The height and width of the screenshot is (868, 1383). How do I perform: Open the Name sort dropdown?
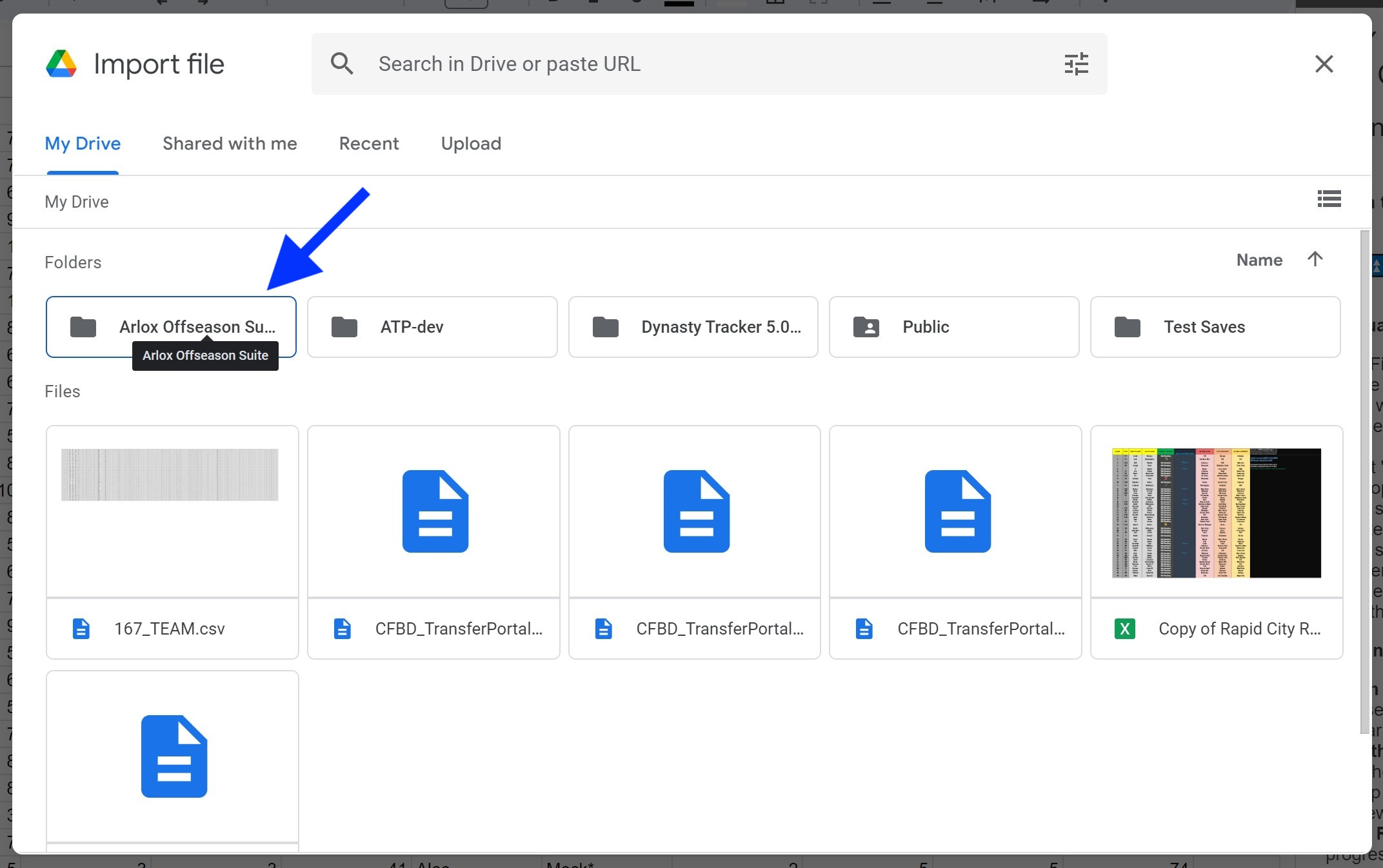1259,260
